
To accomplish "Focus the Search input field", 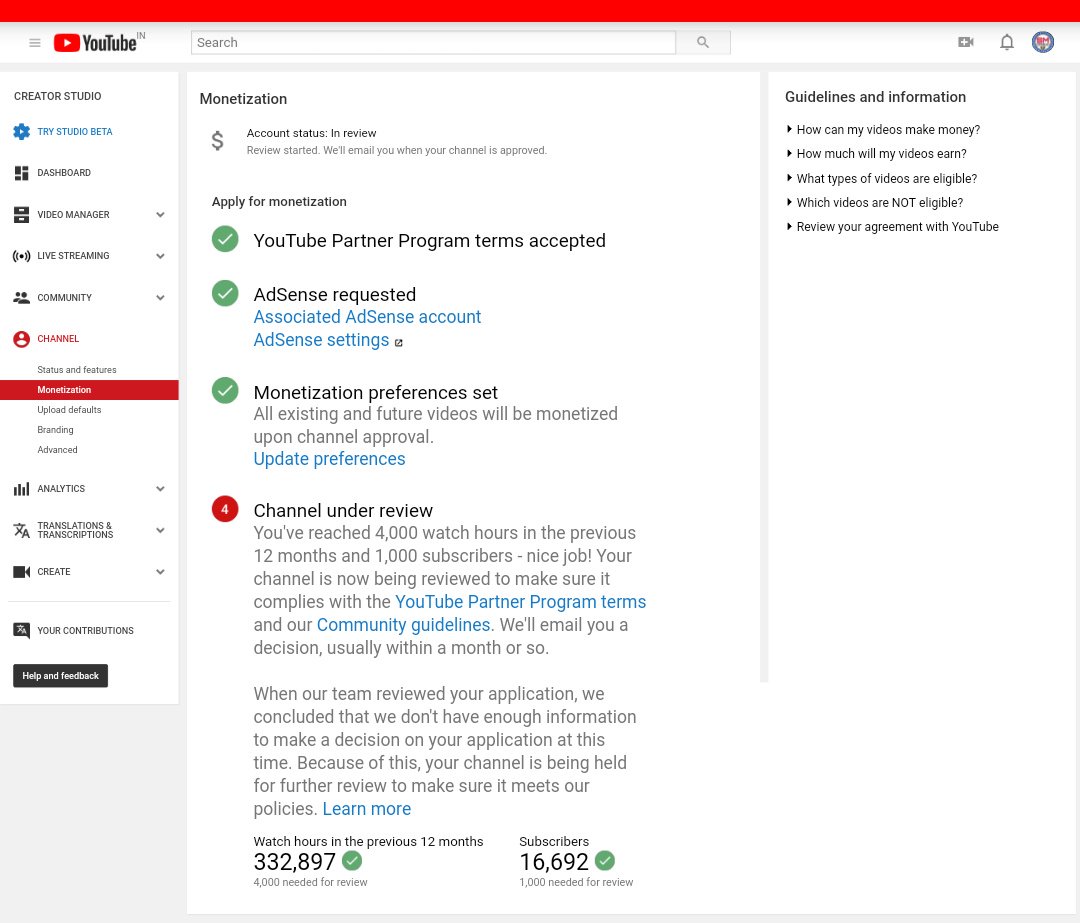I will pyautogui.click(x=433, y=42).
